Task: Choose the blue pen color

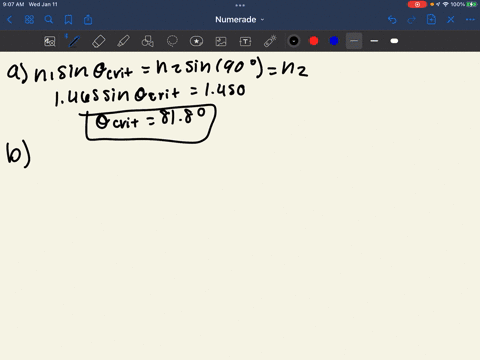Action: pyautogui.click(x=334, y=41)
